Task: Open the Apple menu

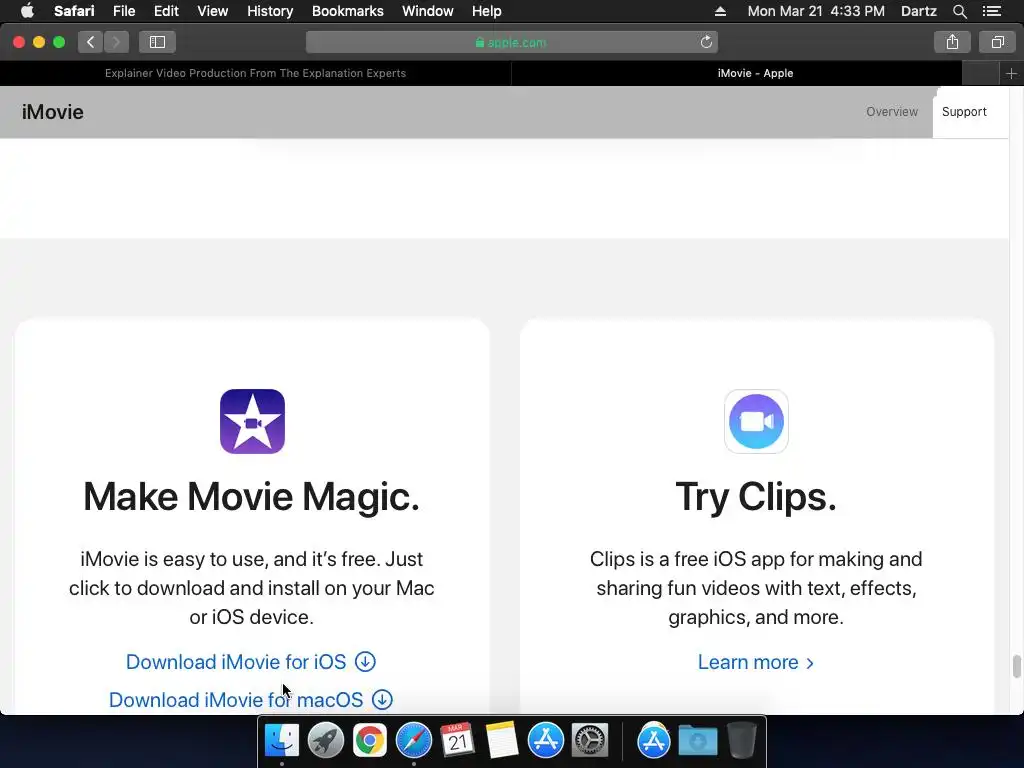Action: pos(27,11)
